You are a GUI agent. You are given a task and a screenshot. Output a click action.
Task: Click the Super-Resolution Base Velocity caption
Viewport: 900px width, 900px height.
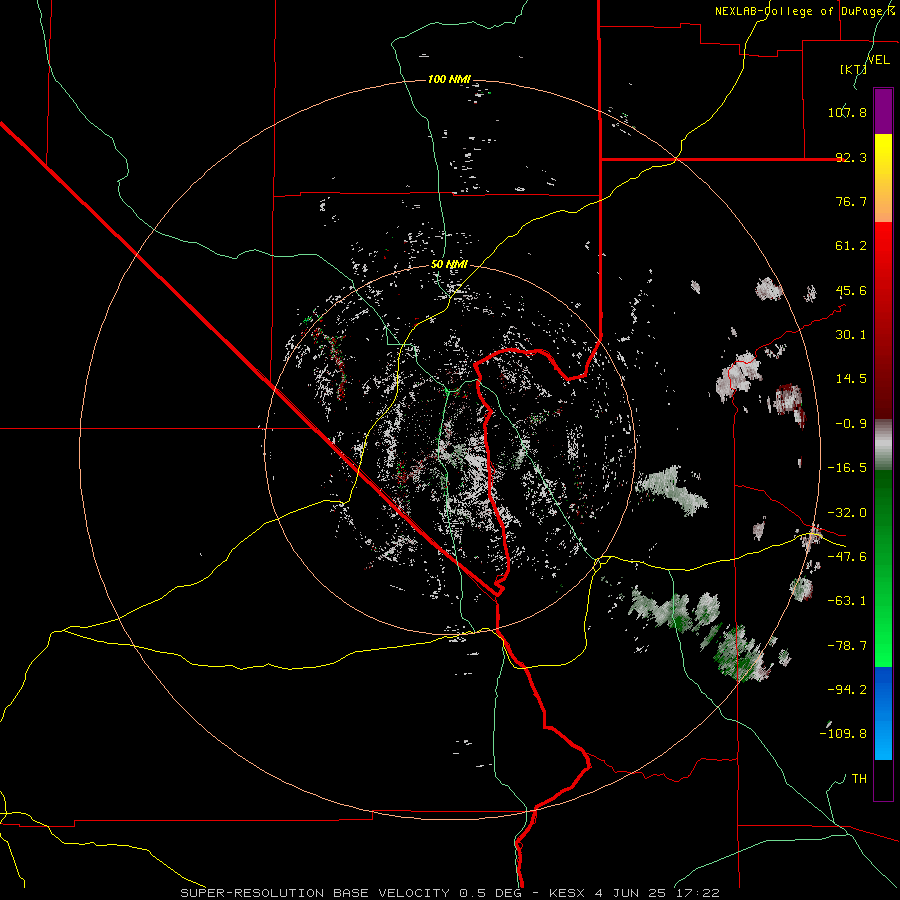[449, 893]
